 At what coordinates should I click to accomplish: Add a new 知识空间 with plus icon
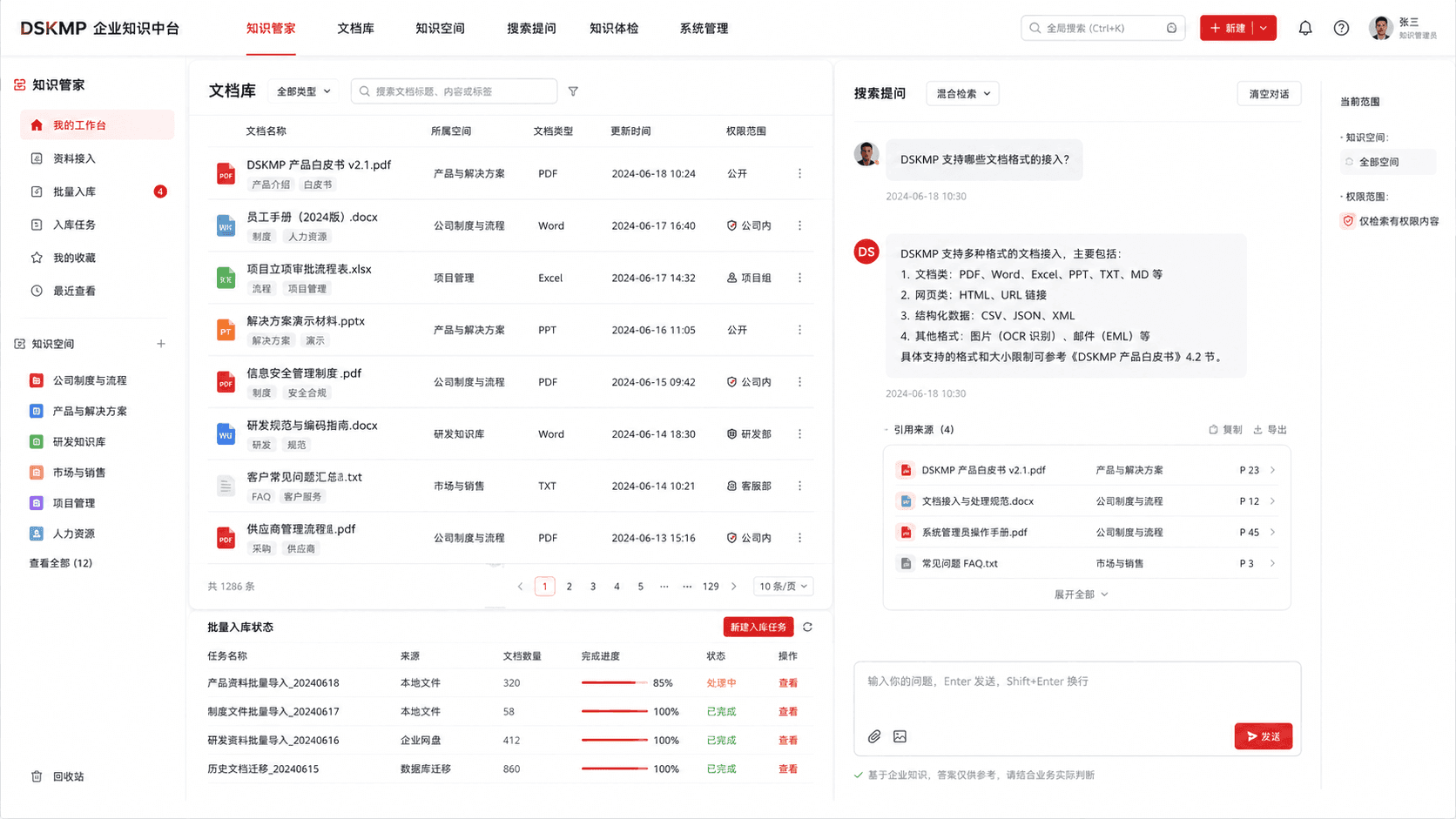[x=161, y=344]
